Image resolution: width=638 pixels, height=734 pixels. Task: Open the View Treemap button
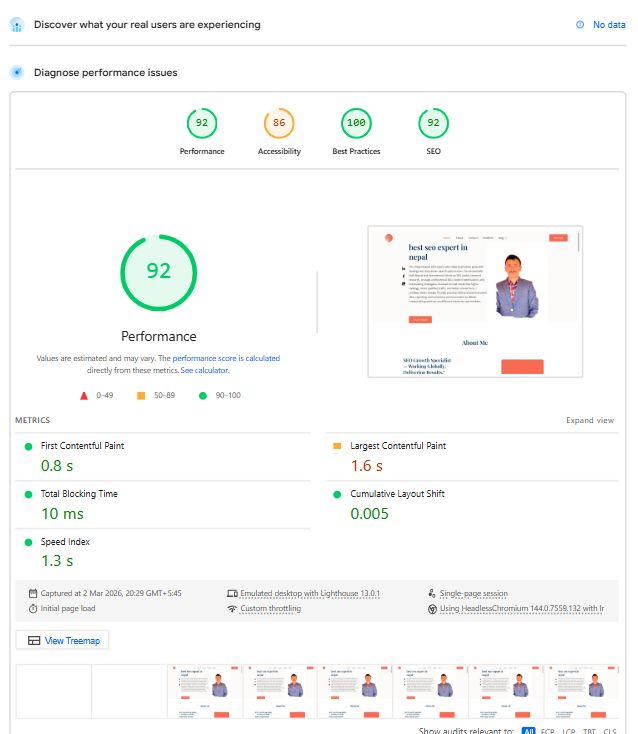62,640
